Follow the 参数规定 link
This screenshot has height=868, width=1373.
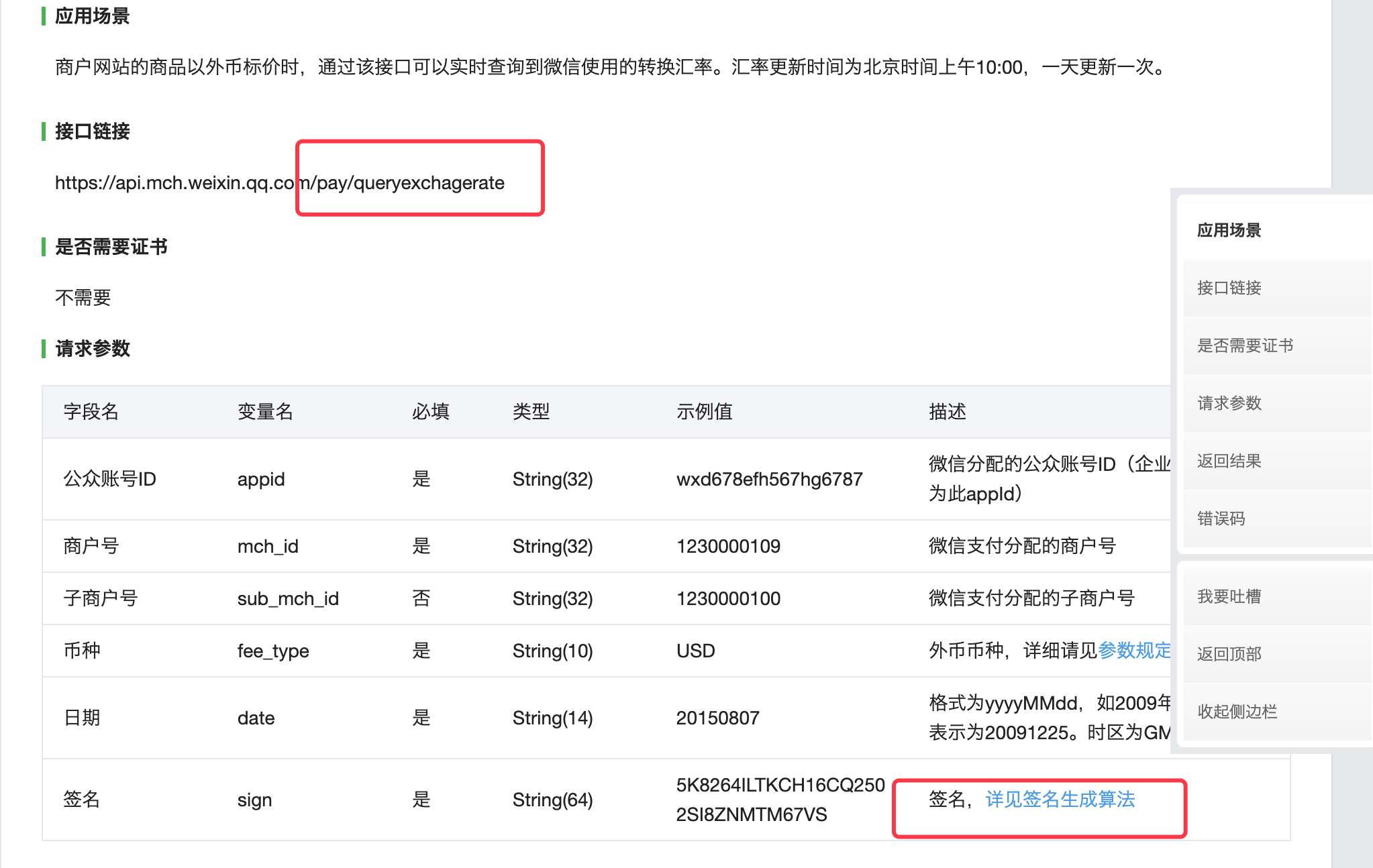(x=1133, y=650)
